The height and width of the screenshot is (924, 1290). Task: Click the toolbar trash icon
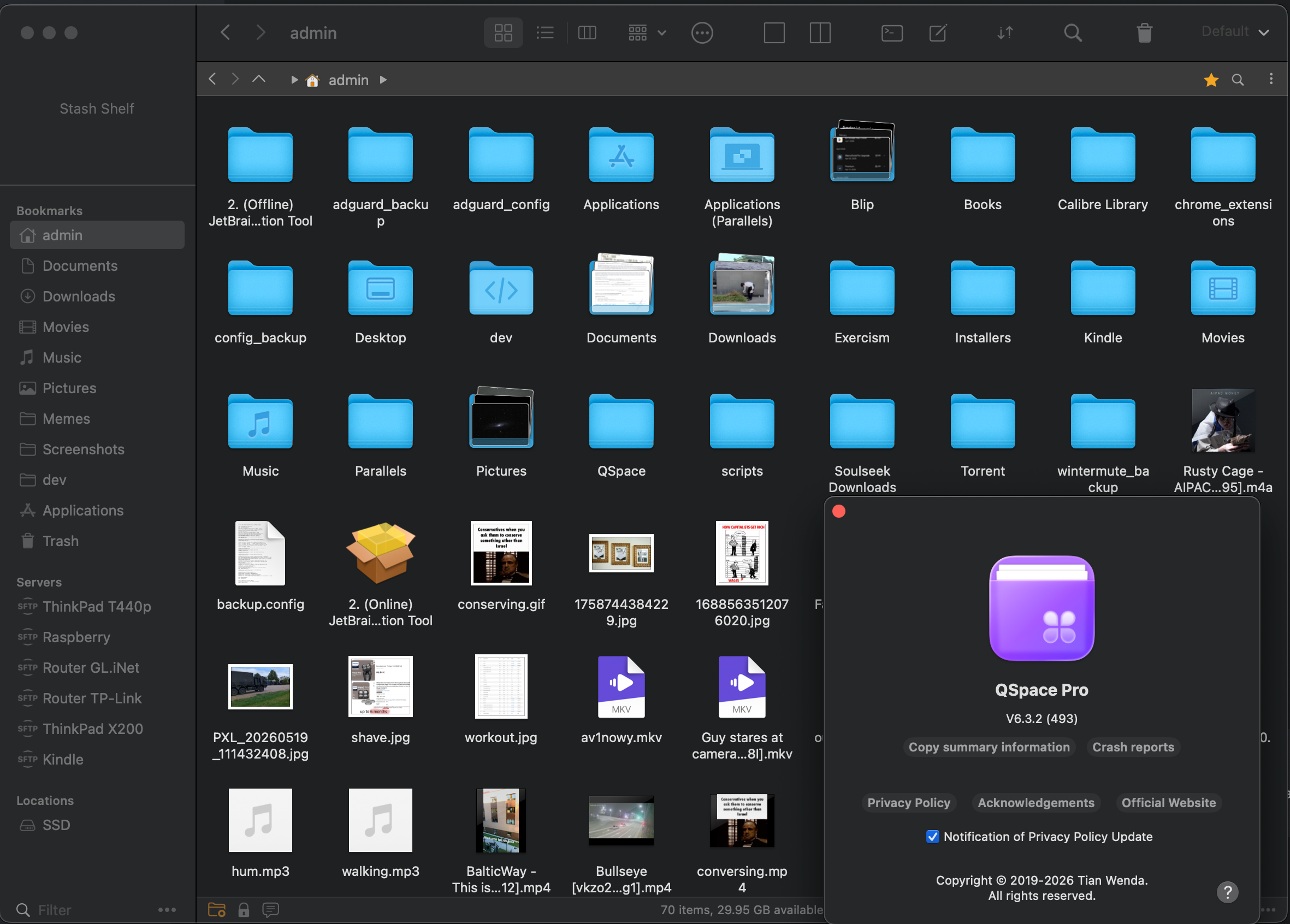(x=1144, y=32)
